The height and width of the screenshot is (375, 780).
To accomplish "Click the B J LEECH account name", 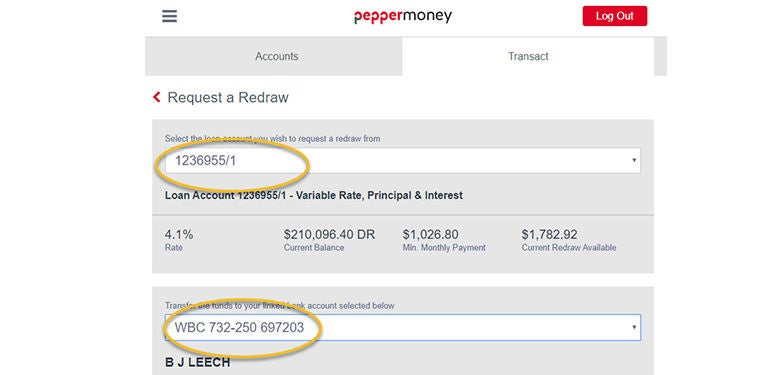I will click(197, 363).
